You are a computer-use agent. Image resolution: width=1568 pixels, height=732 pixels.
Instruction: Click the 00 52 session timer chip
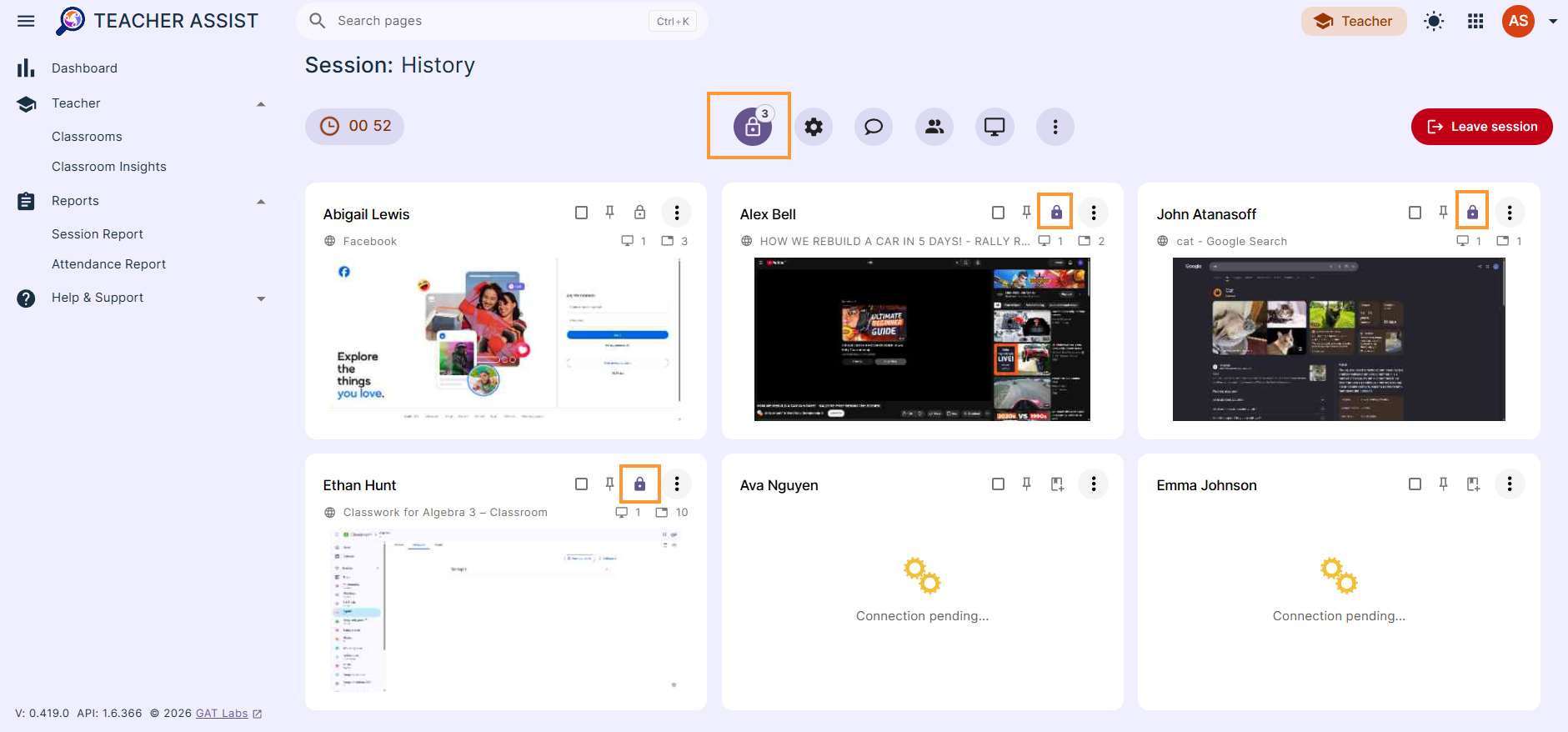pos(354,126)
